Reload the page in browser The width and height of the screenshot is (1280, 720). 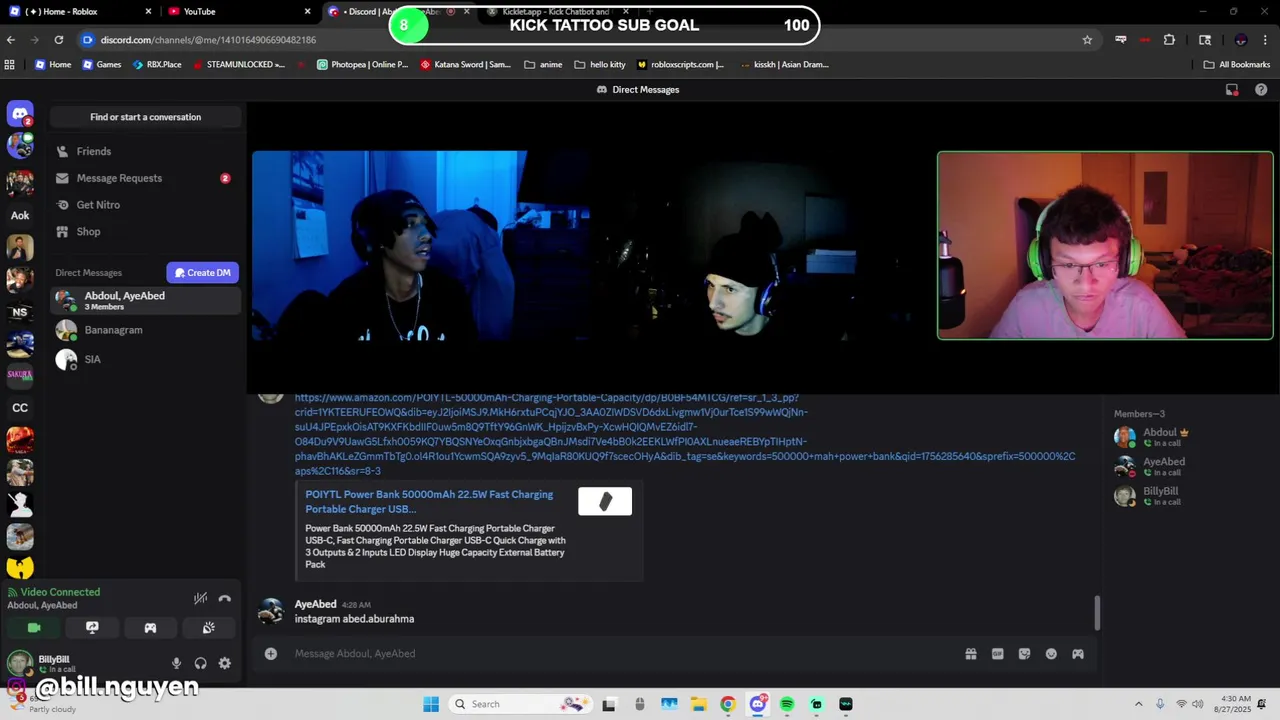(x=59, y=40)
